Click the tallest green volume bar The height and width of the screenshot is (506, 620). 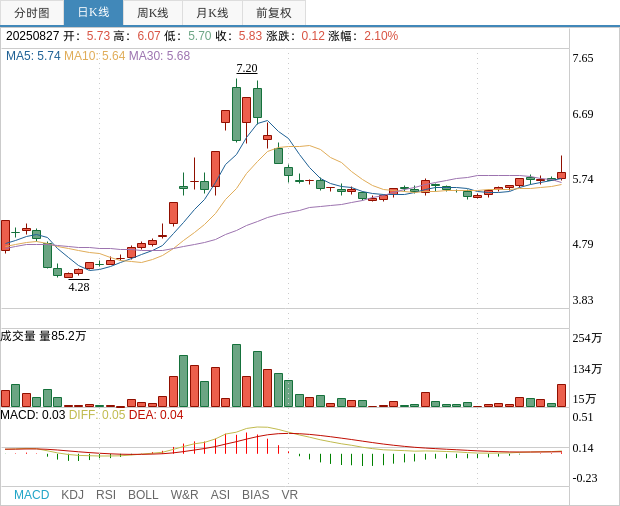[236, 376]
